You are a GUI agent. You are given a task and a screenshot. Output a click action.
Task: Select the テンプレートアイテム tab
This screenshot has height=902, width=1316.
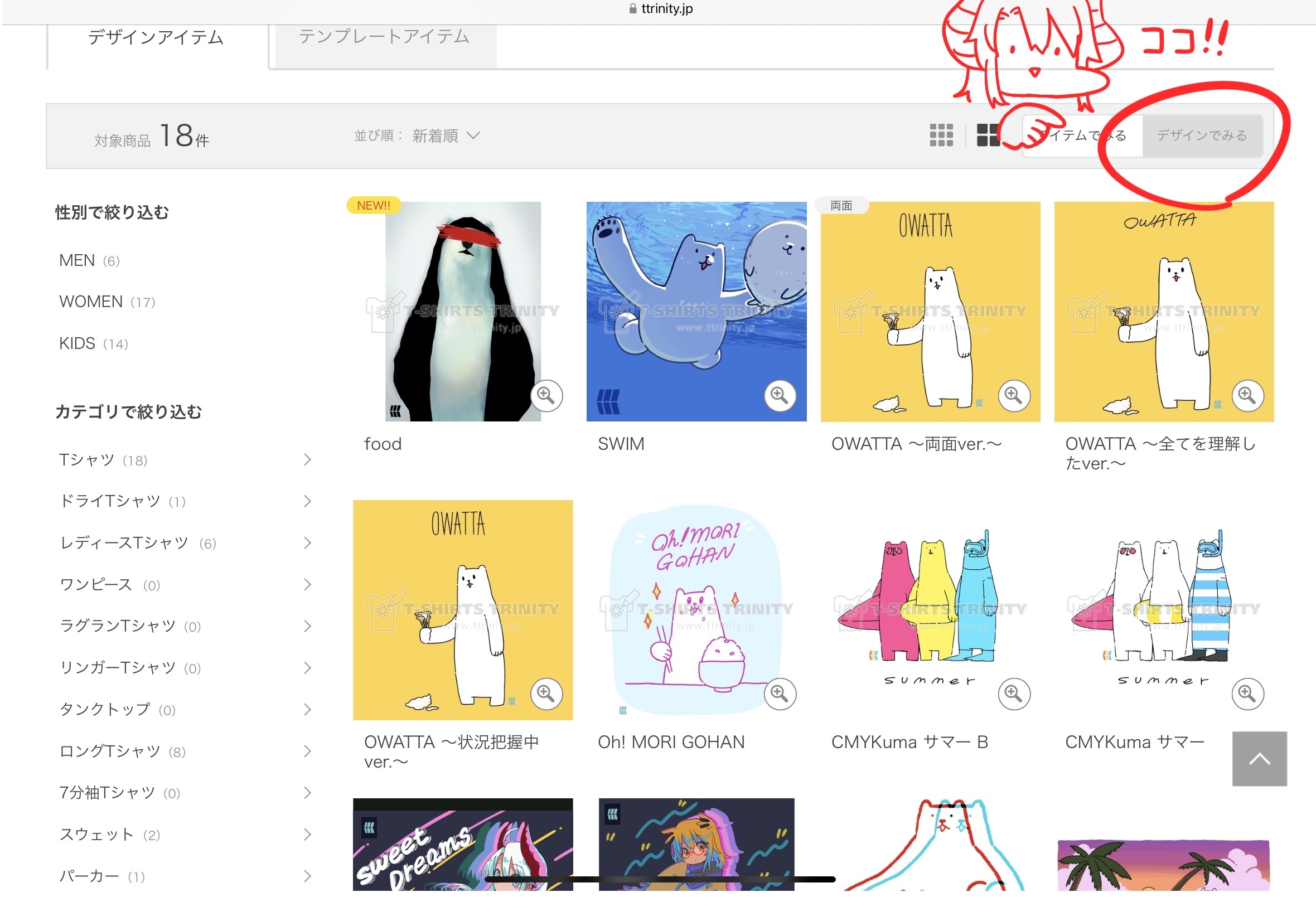(384, 36)
